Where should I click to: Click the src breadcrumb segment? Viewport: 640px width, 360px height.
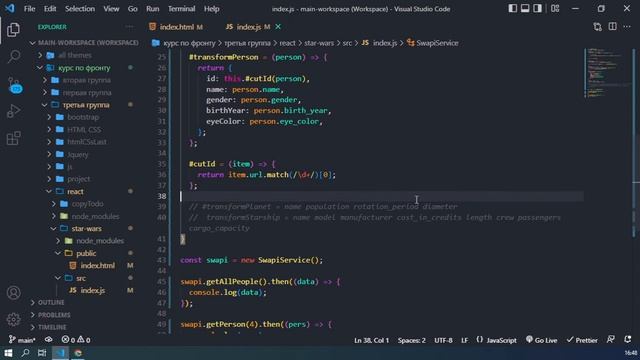pyautogui.click(x=347, y=43)
